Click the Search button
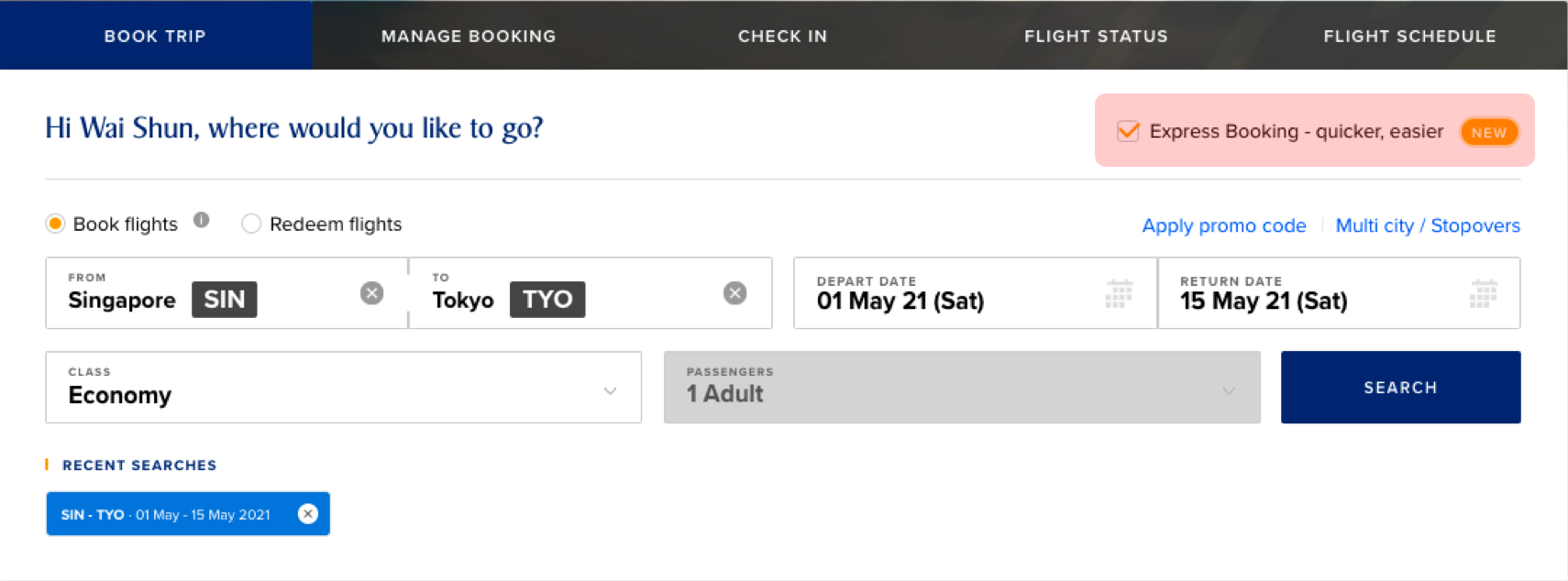This screenshot has width=1568, height=581. click(1400, 388)
